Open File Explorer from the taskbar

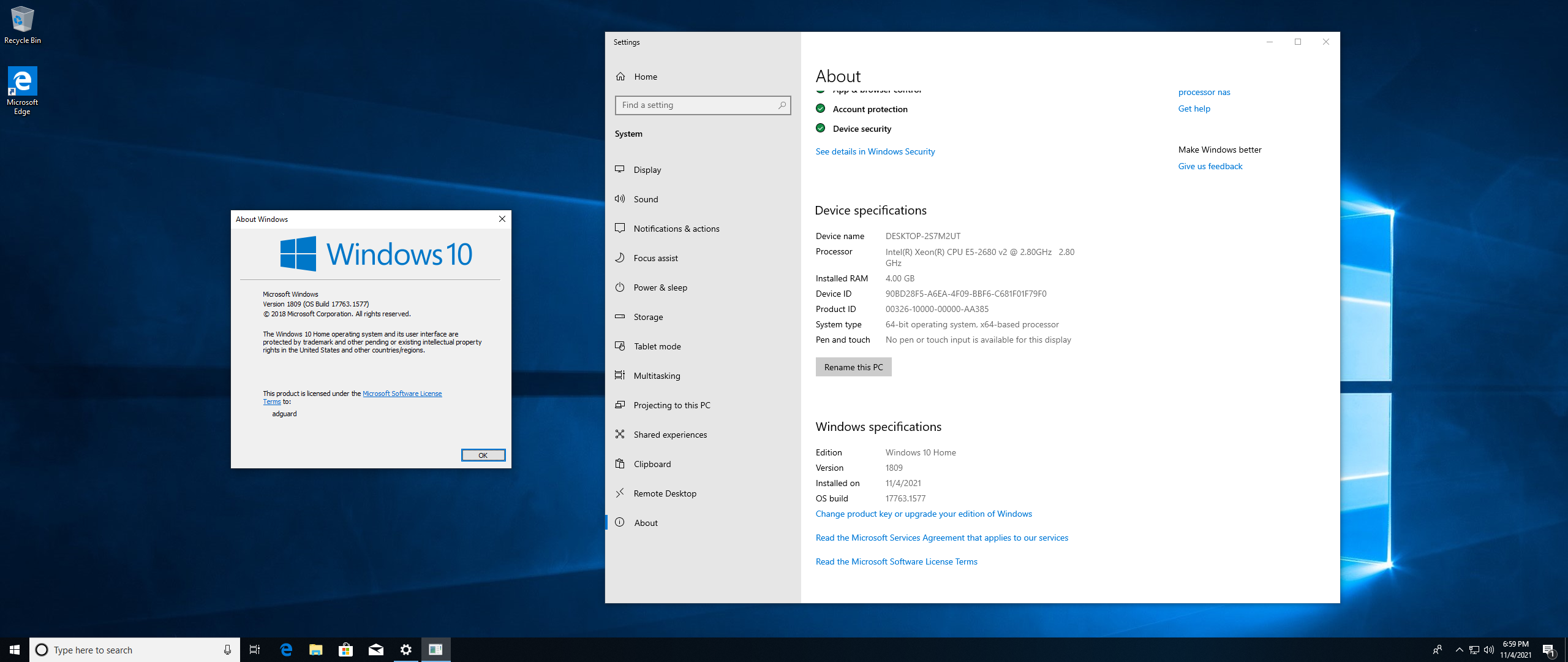click(x=316, y=650)
